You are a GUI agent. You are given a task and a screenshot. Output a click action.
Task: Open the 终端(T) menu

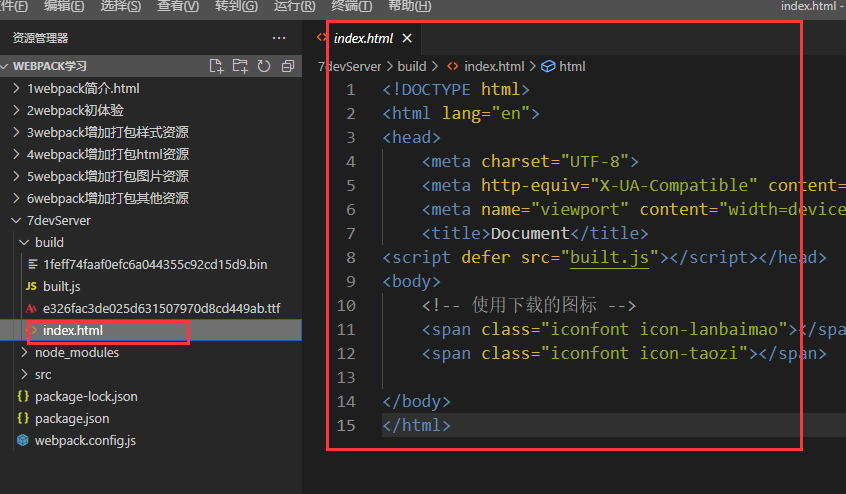351,6
